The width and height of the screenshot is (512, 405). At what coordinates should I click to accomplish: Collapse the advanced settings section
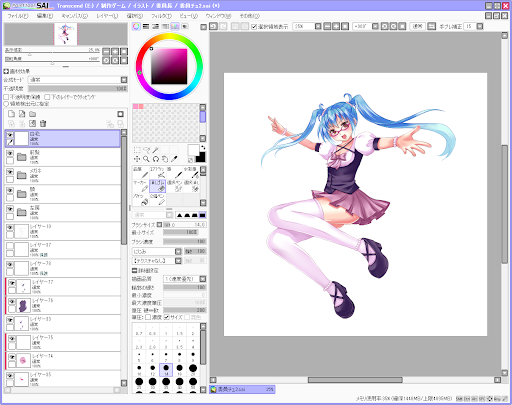(135, 270)
